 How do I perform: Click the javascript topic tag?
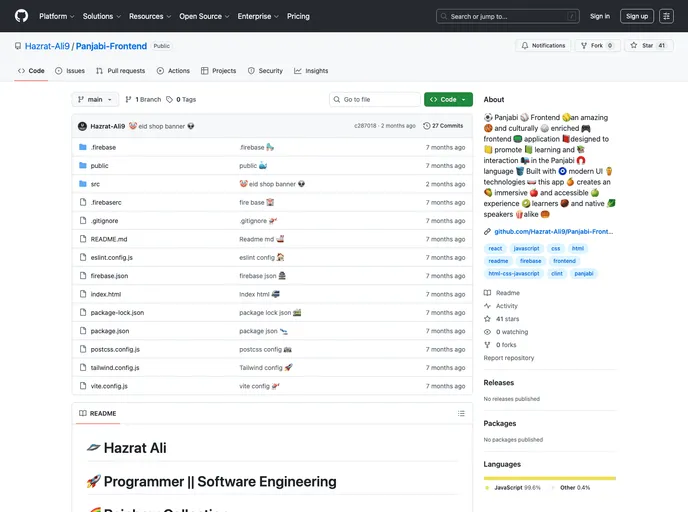[526, 249]
